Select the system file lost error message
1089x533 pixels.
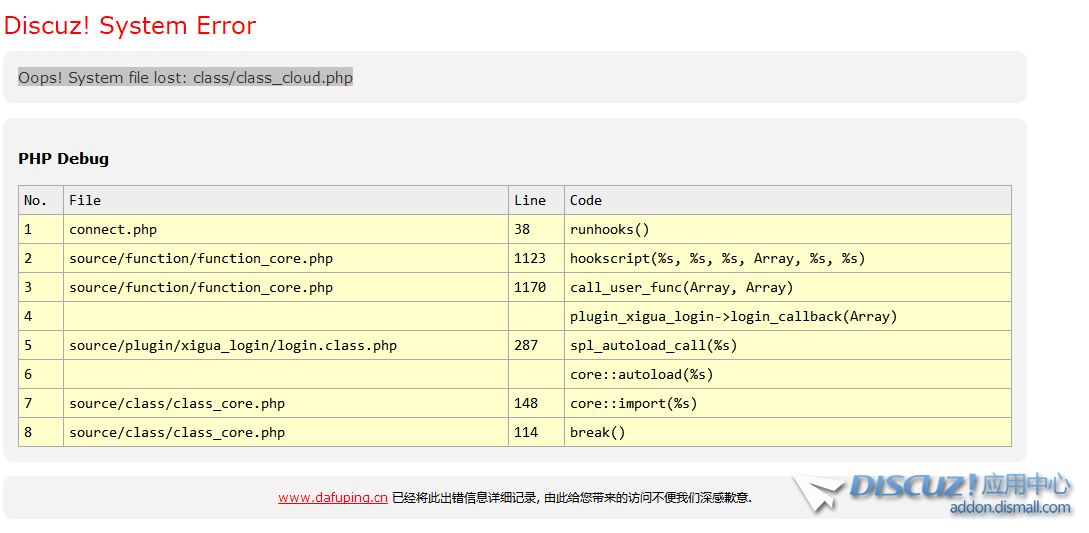pos(185,77)
